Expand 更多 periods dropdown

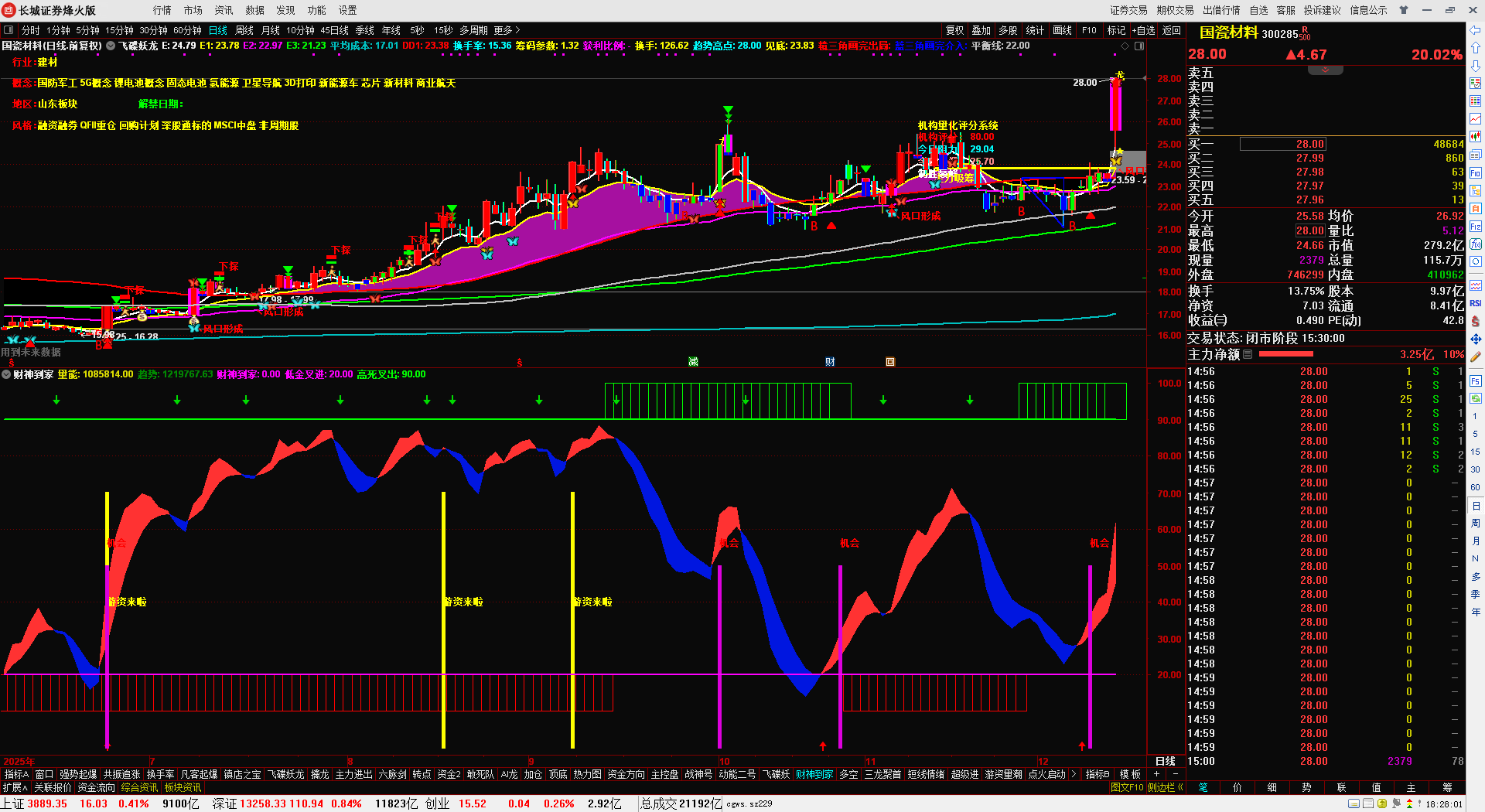[x=507, y=30]
